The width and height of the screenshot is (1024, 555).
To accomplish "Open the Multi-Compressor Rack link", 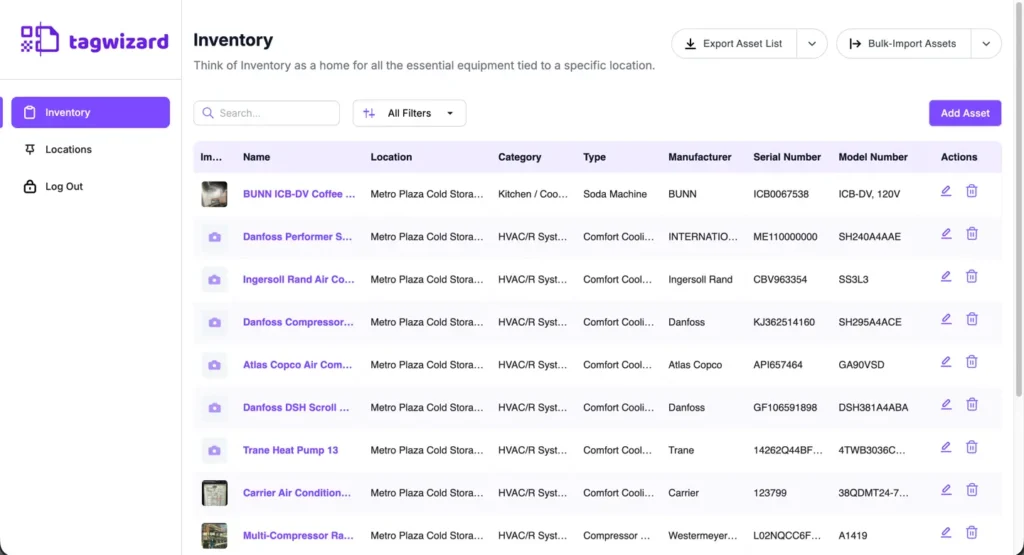I will 298,535.
